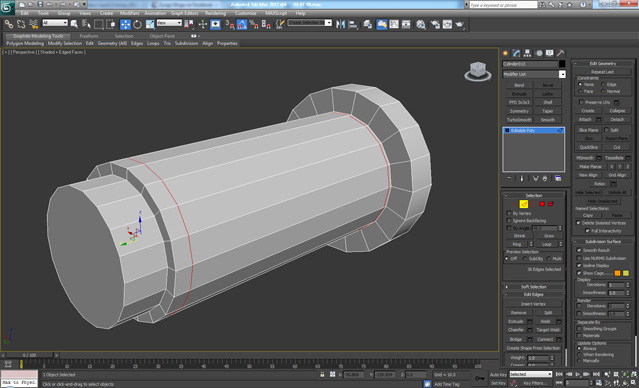Screen dimensions: 639x388
Task: Click the Unlink Selection tool
Action: tap(21, 24)
